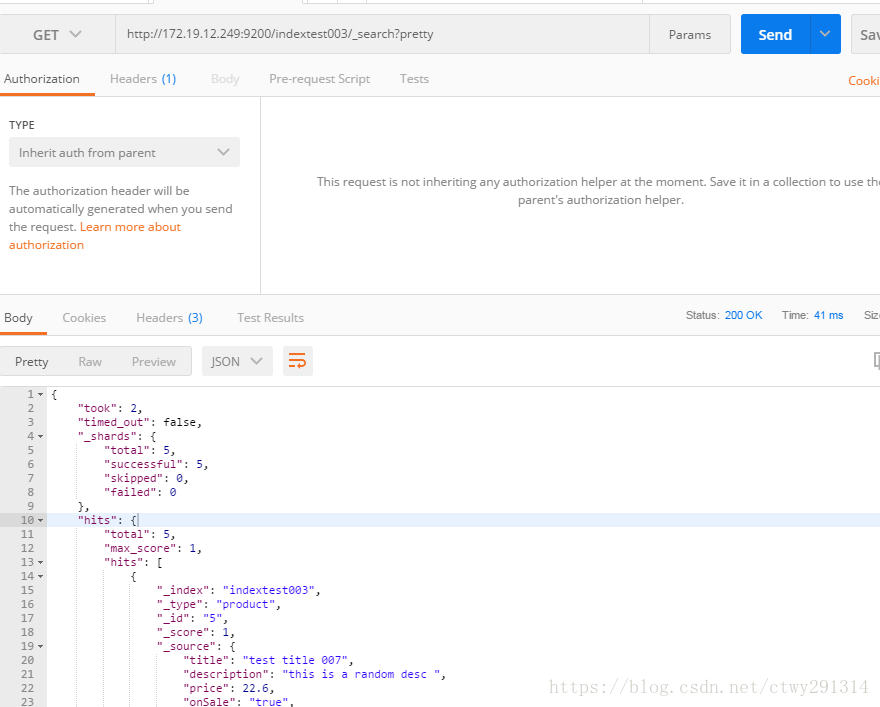
Task: Collapse the first hit object at line 14
Action: (x=40, y=576)
